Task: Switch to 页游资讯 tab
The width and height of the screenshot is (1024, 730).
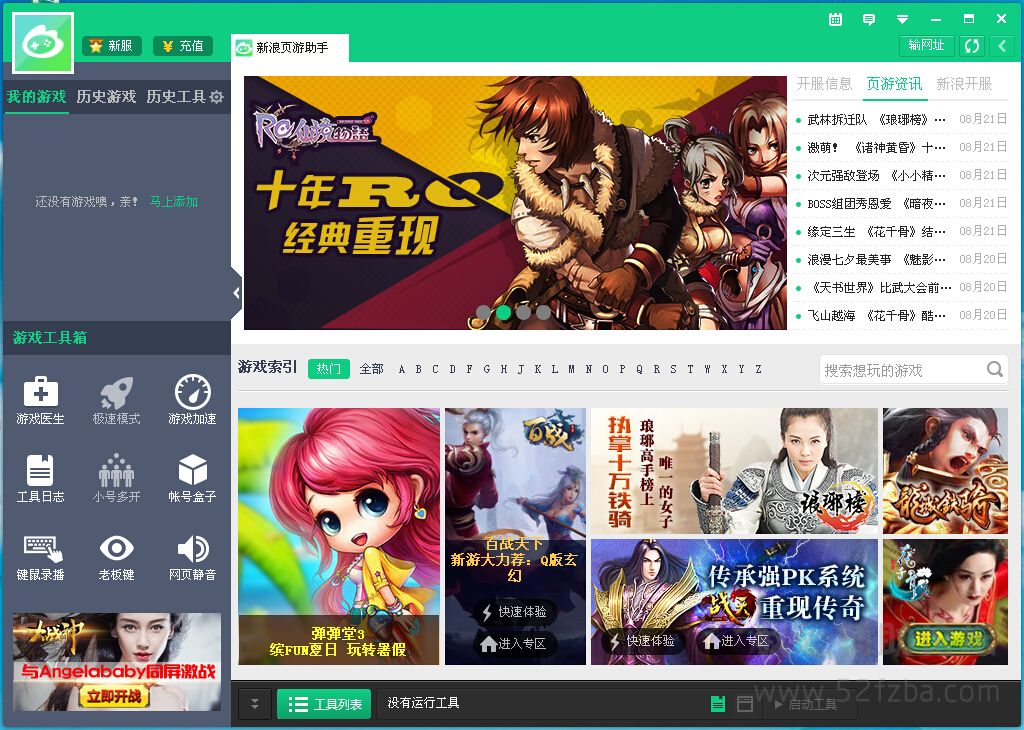Action: coord(894,84)
